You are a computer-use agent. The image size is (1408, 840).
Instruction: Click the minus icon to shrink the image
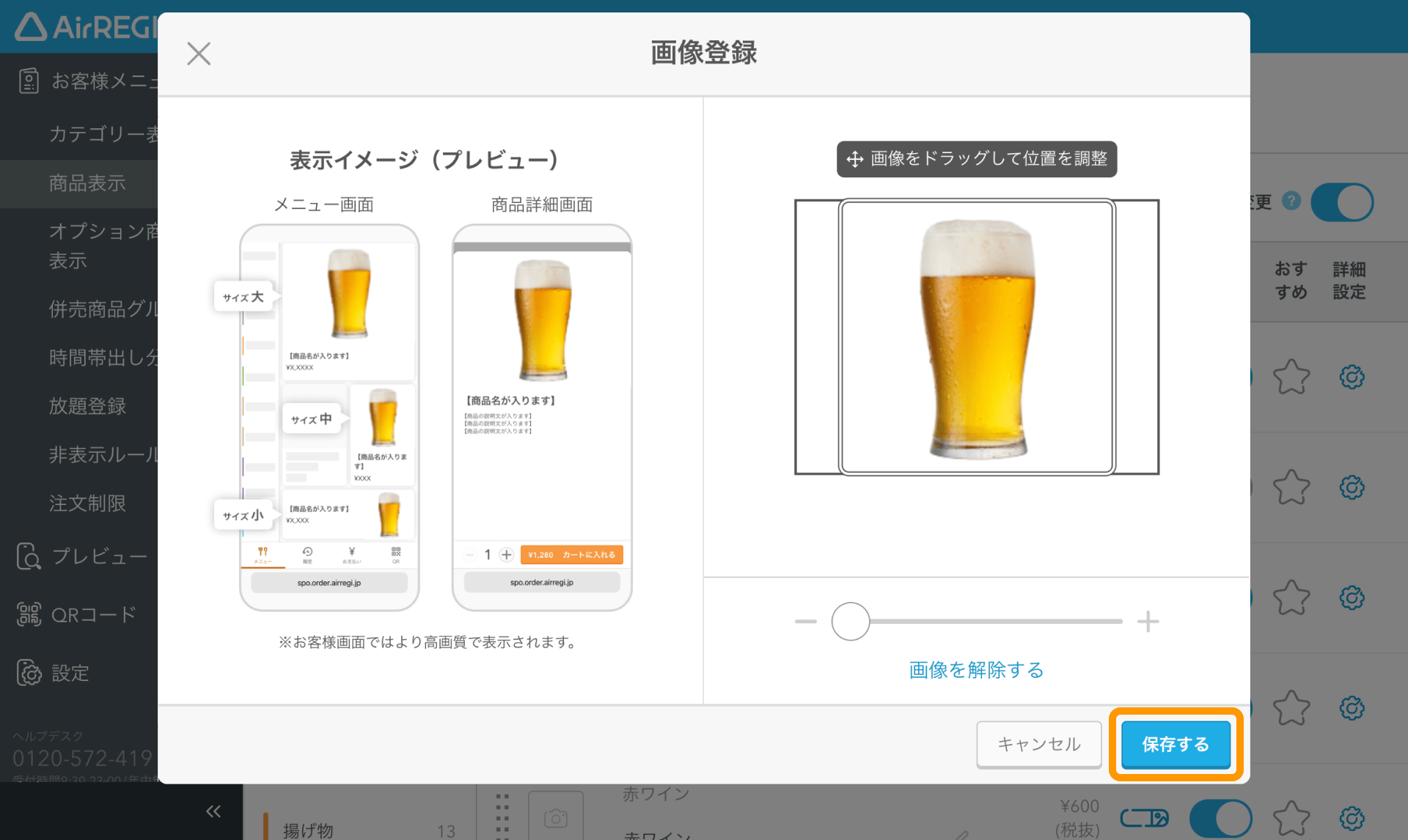click(x=804, y=621)
